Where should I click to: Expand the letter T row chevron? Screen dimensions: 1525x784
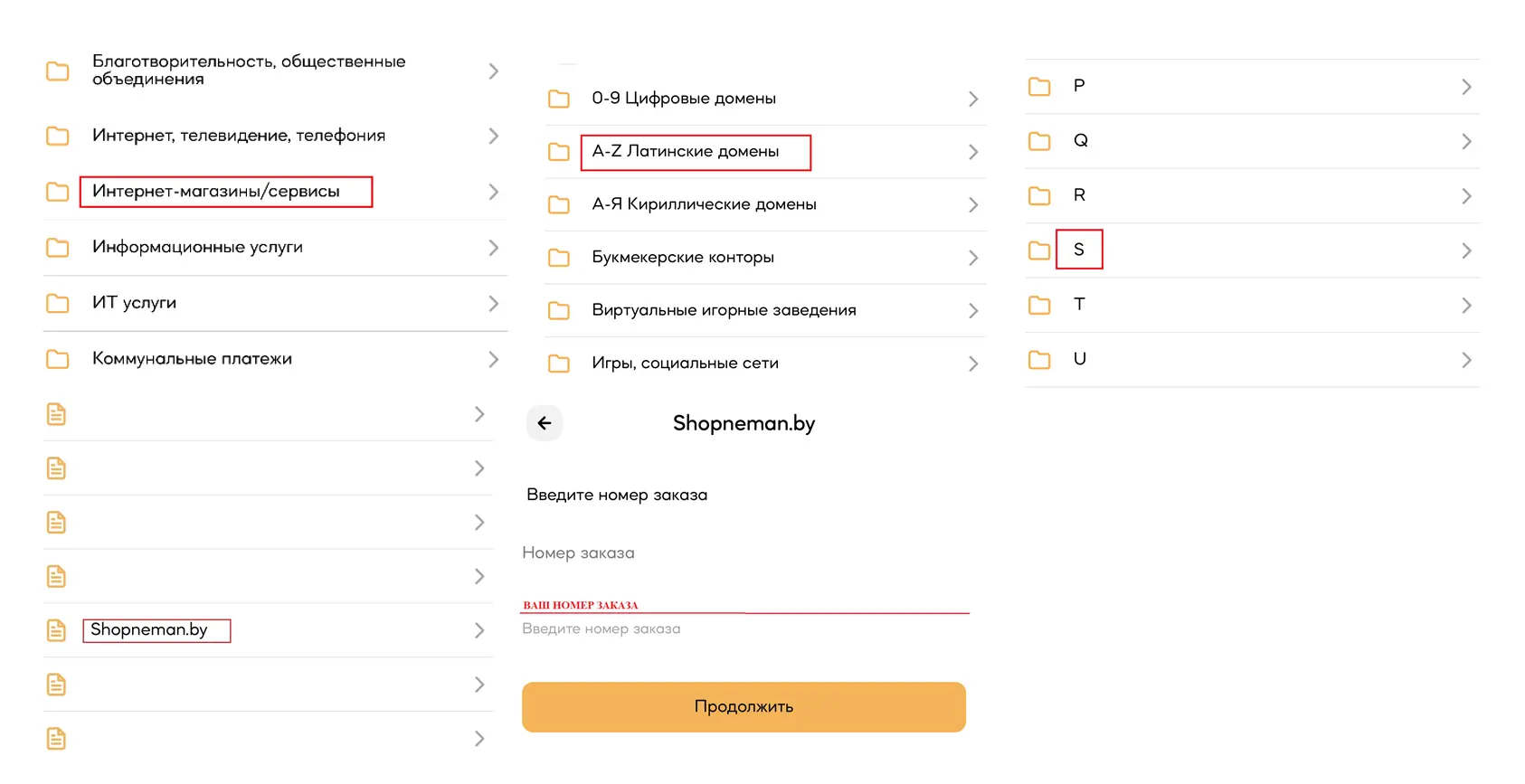(1466, 306)
